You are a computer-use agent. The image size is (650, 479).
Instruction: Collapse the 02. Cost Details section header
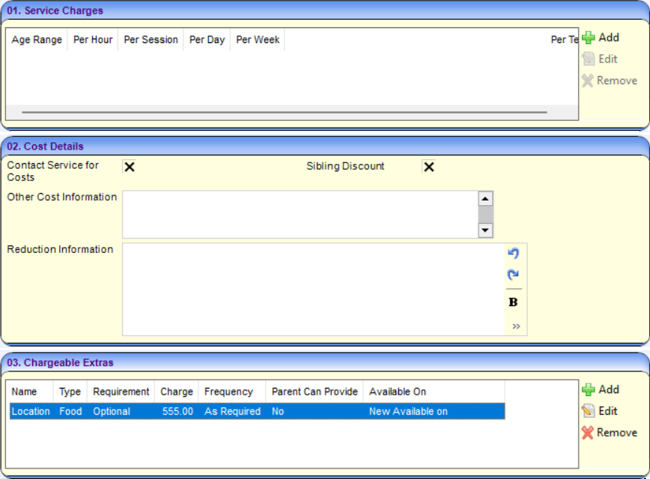(x=324, y=146)
